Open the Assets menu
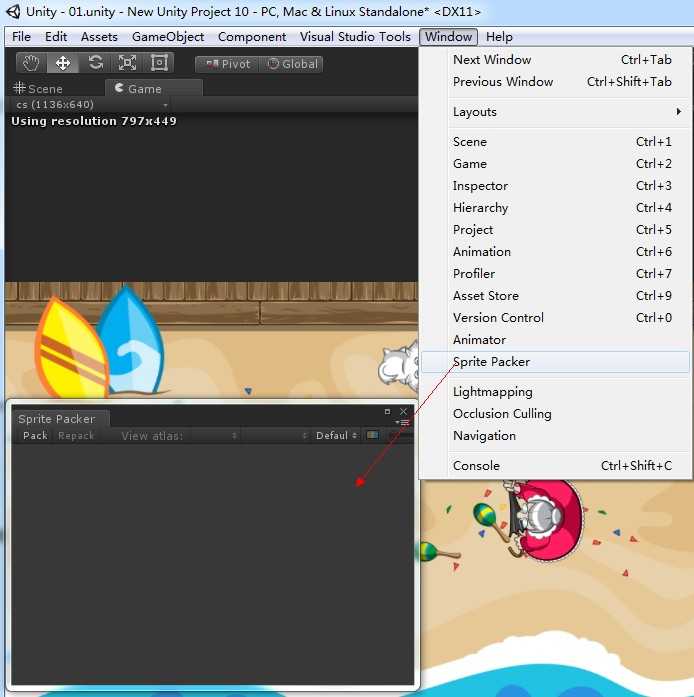Screen dimensions: 694x697 click(x=99, y=36)
